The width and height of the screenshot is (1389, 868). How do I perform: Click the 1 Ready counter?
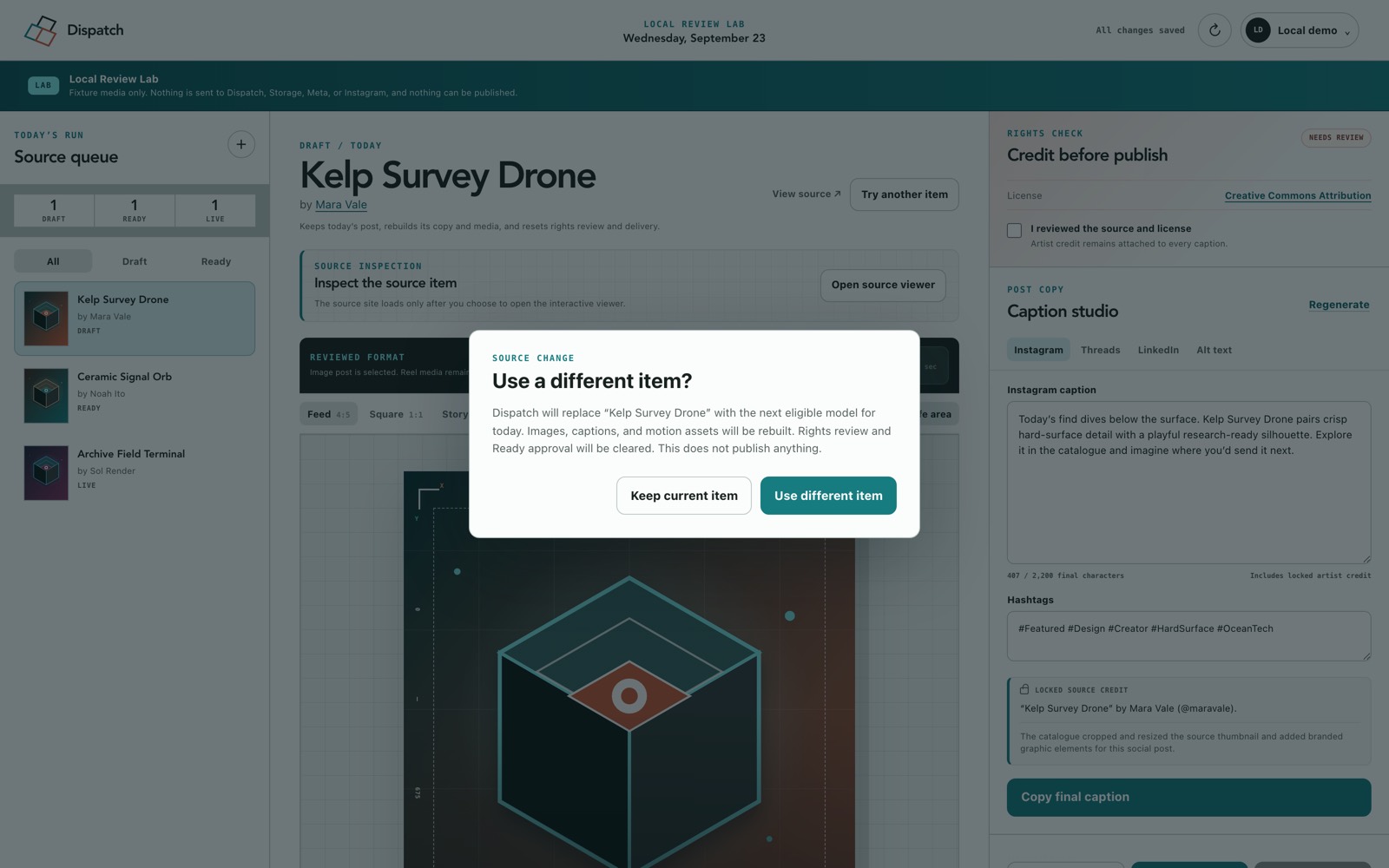click(135, 210)
